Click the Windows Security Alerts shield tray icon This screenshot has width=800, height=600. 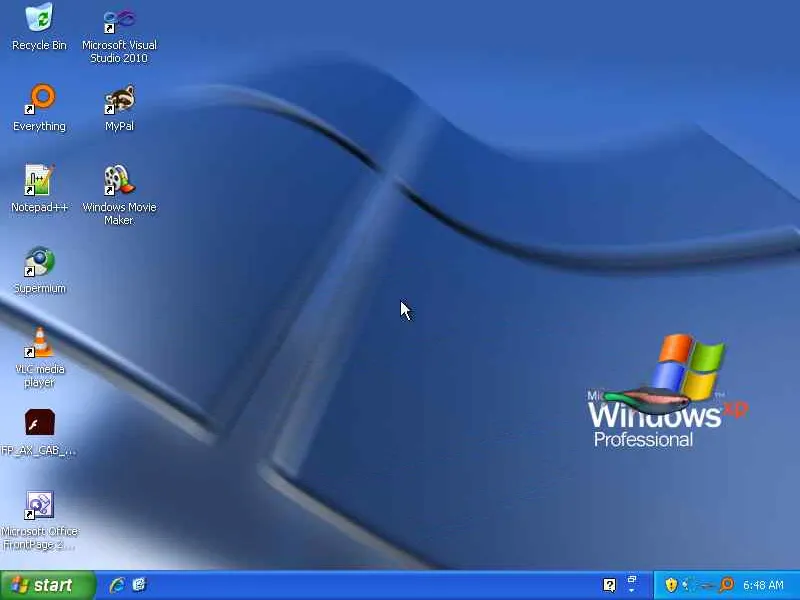click(671, 585)
